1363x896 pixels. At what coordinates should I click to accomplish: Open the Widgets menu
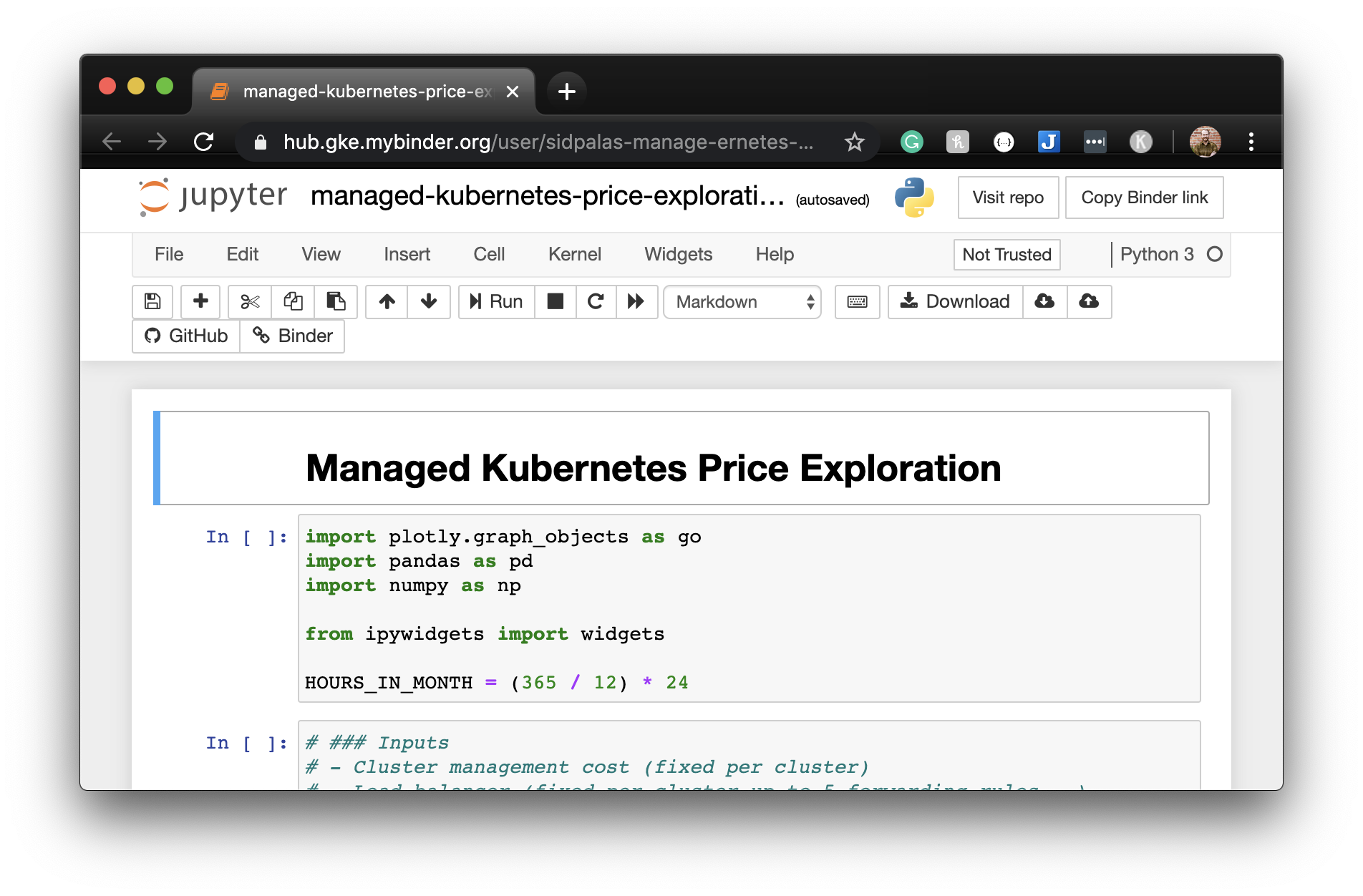click(677, 254)
